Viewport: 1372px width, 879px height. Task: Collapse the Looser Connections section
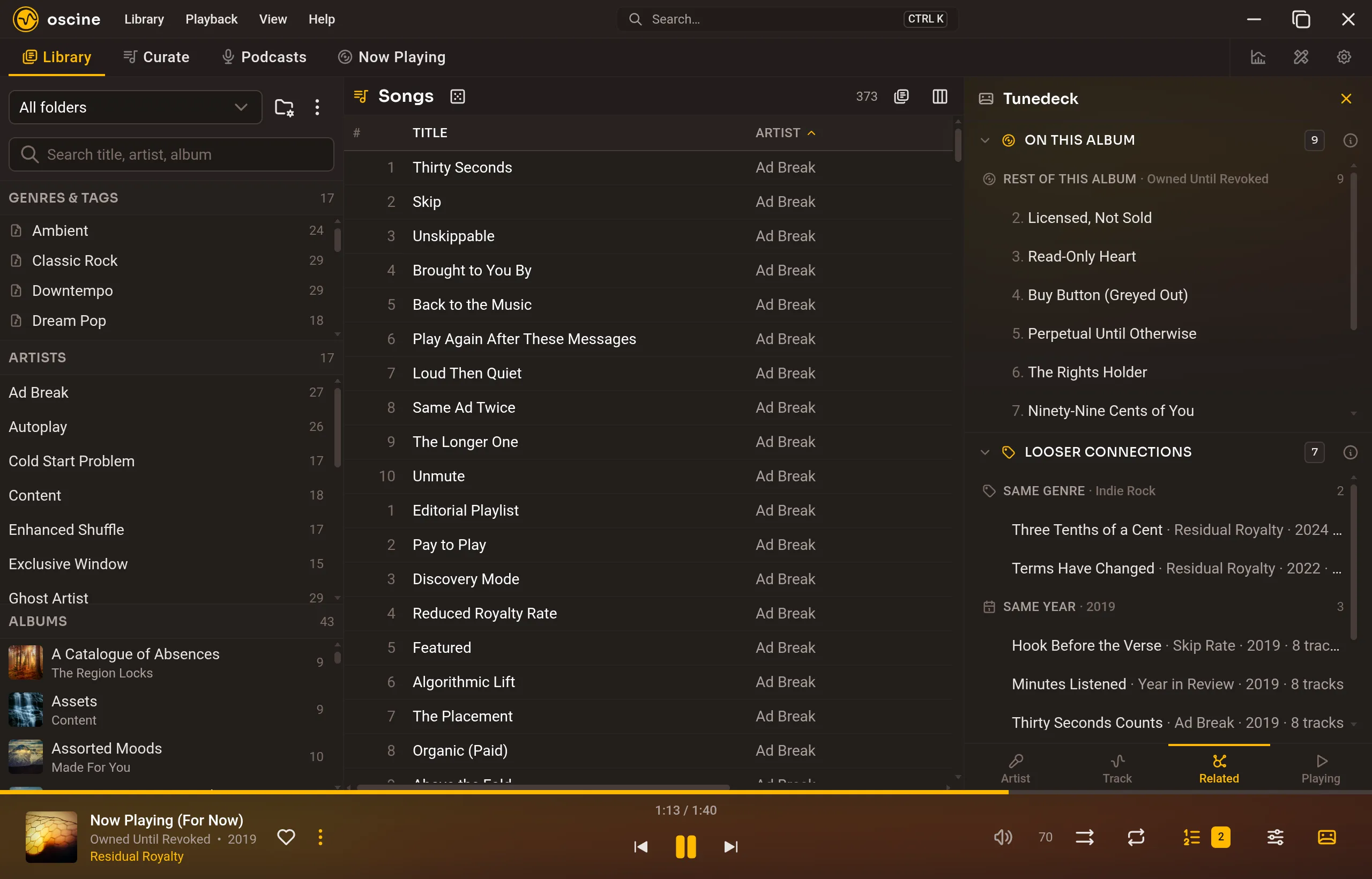(985, 452)
